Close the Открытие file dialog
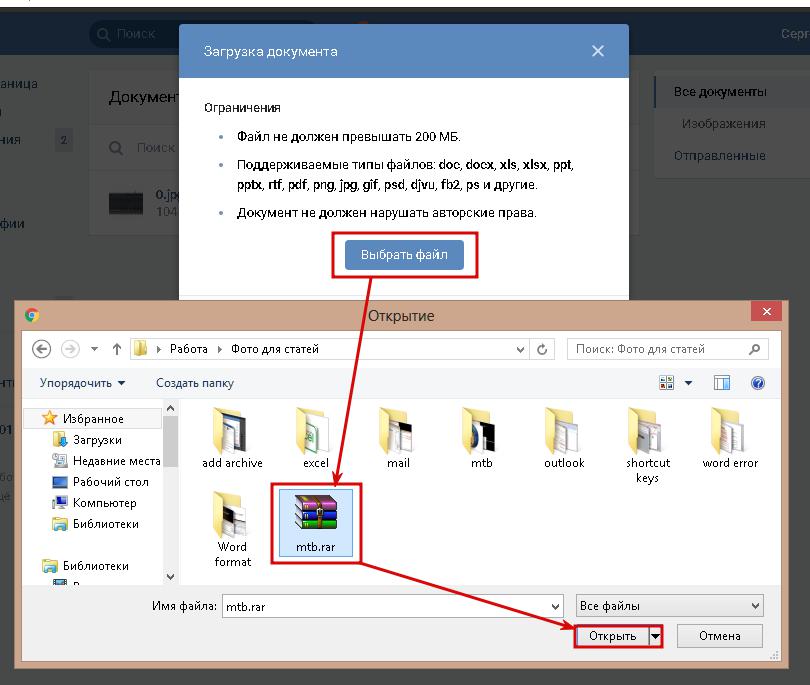 click(x=767, y=312)
